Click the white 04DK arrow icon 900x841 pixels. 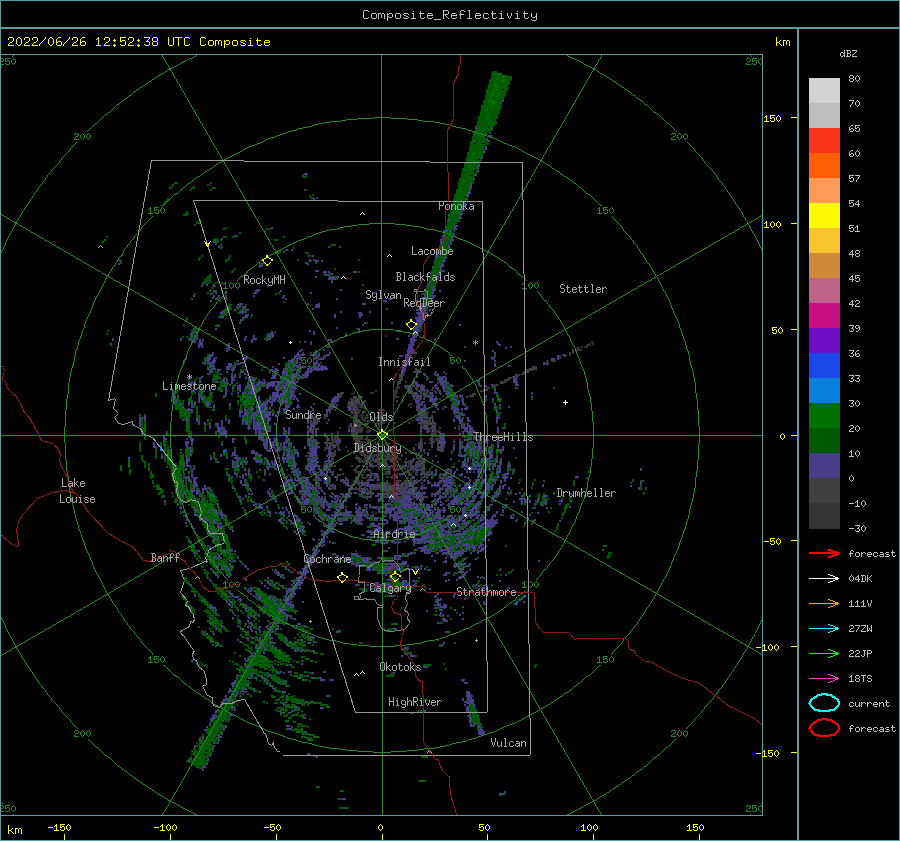[824, 579]
